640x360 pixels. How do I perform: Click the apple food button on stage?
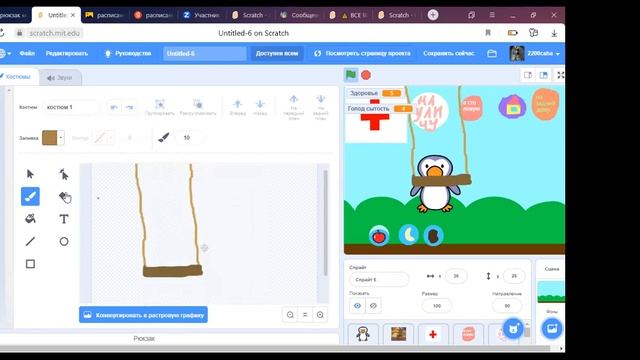click(x=379, y=236)
